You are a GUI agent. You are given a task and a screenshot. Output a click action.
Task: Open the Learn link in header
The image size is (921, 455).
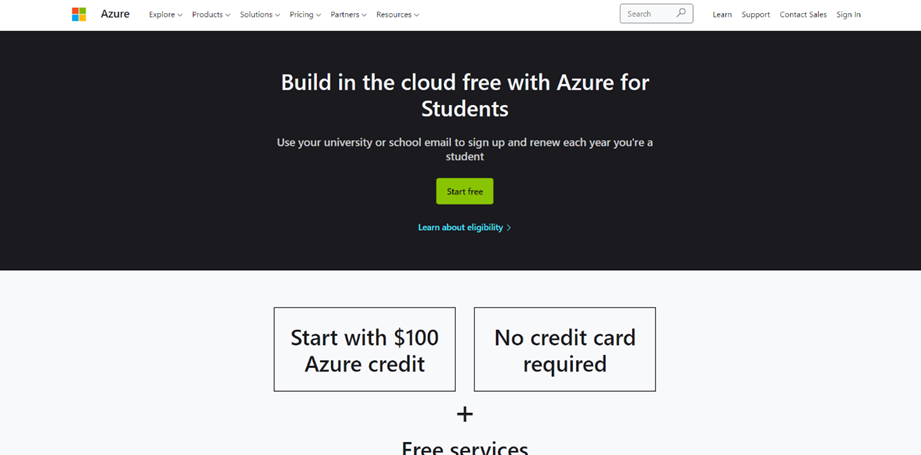[722, 15]
